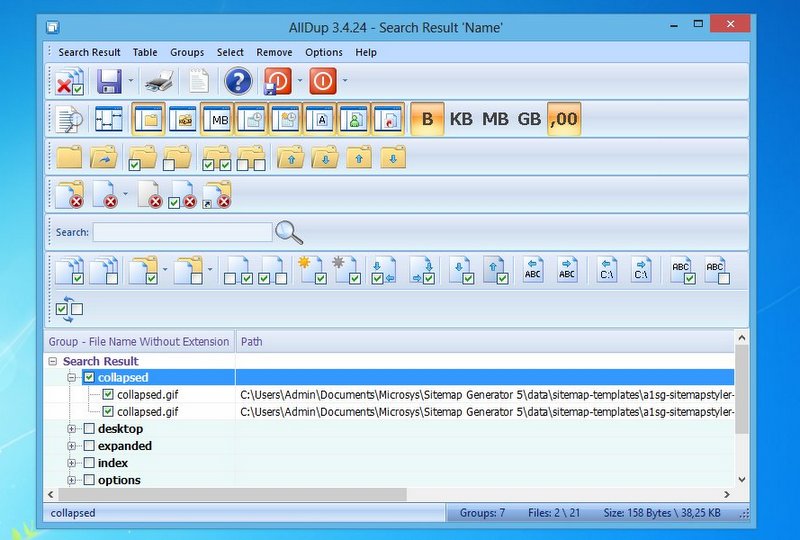Click the folder icon with two empty checkboxes
The width and height of the screenshot is (800, 540).
point(252,158)
